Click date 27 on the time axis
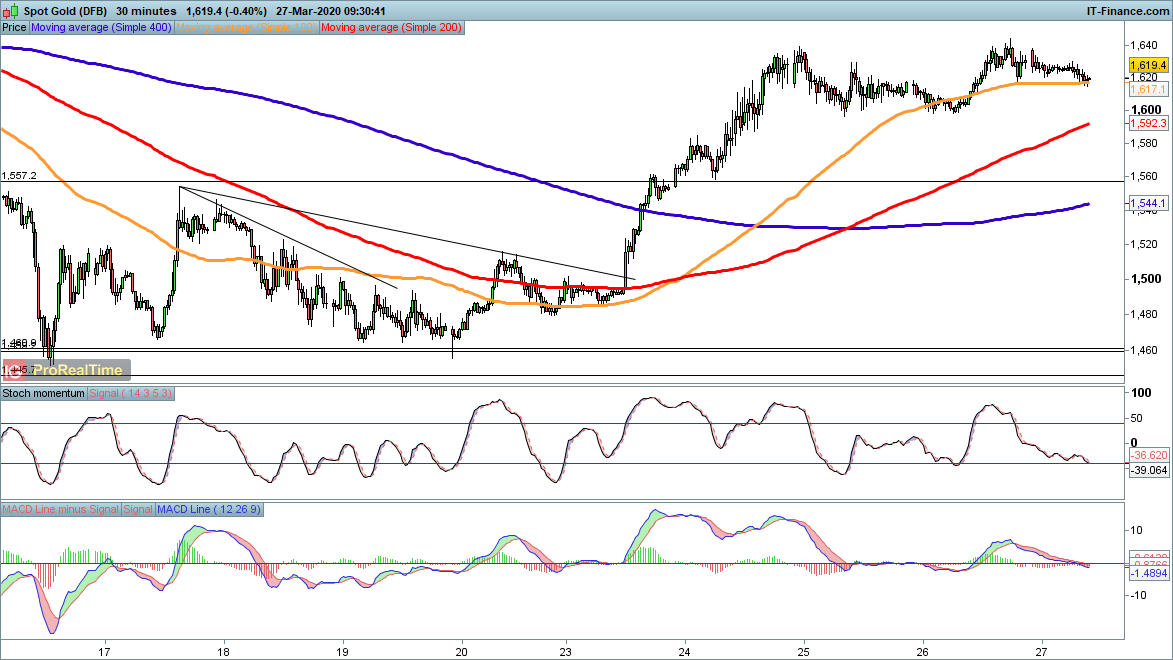The width and height of the screenshot is (1173, 660). (x=1043, y=652)
